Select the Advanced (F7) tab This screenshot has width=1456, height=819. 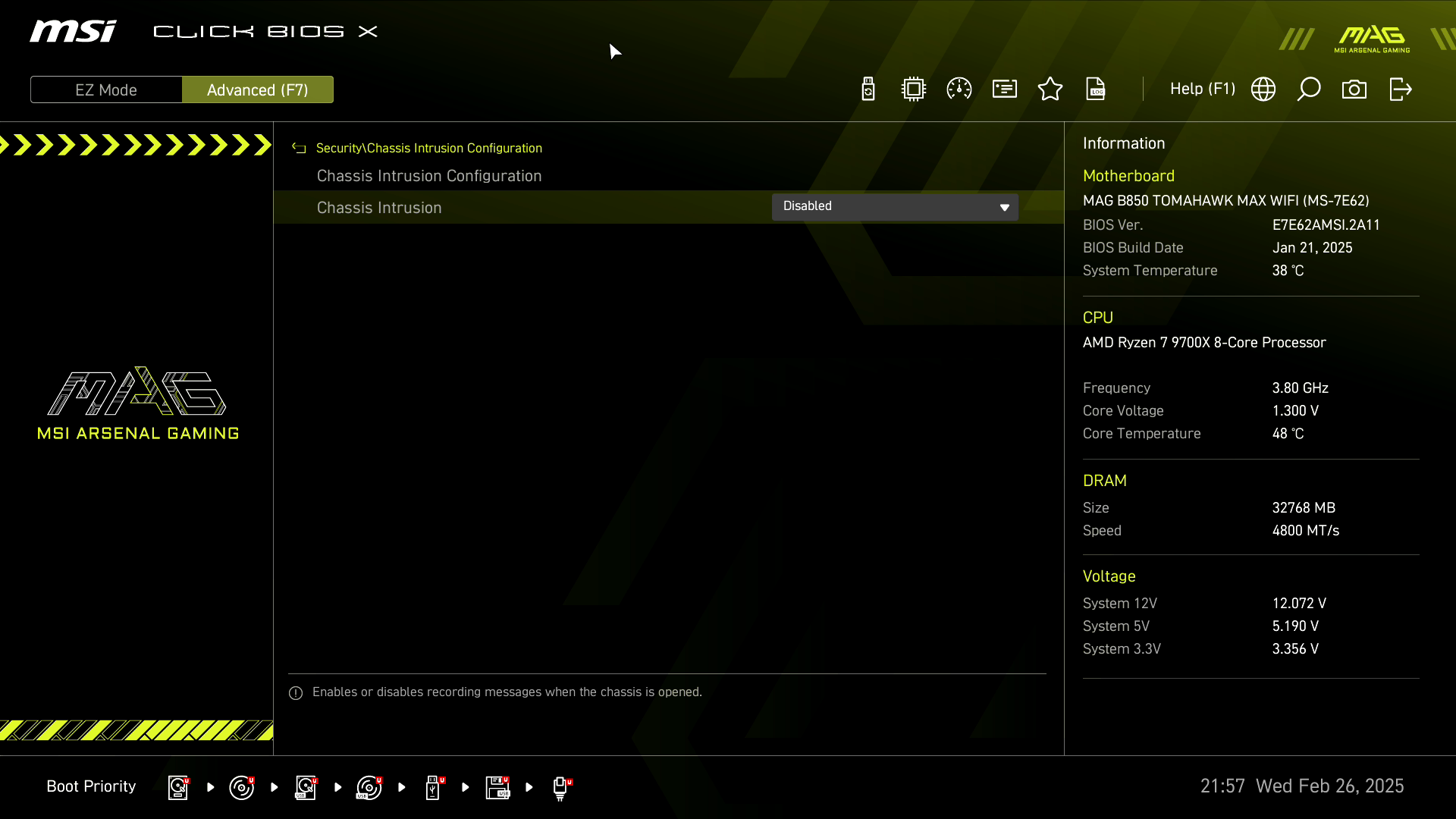[258, 89]
